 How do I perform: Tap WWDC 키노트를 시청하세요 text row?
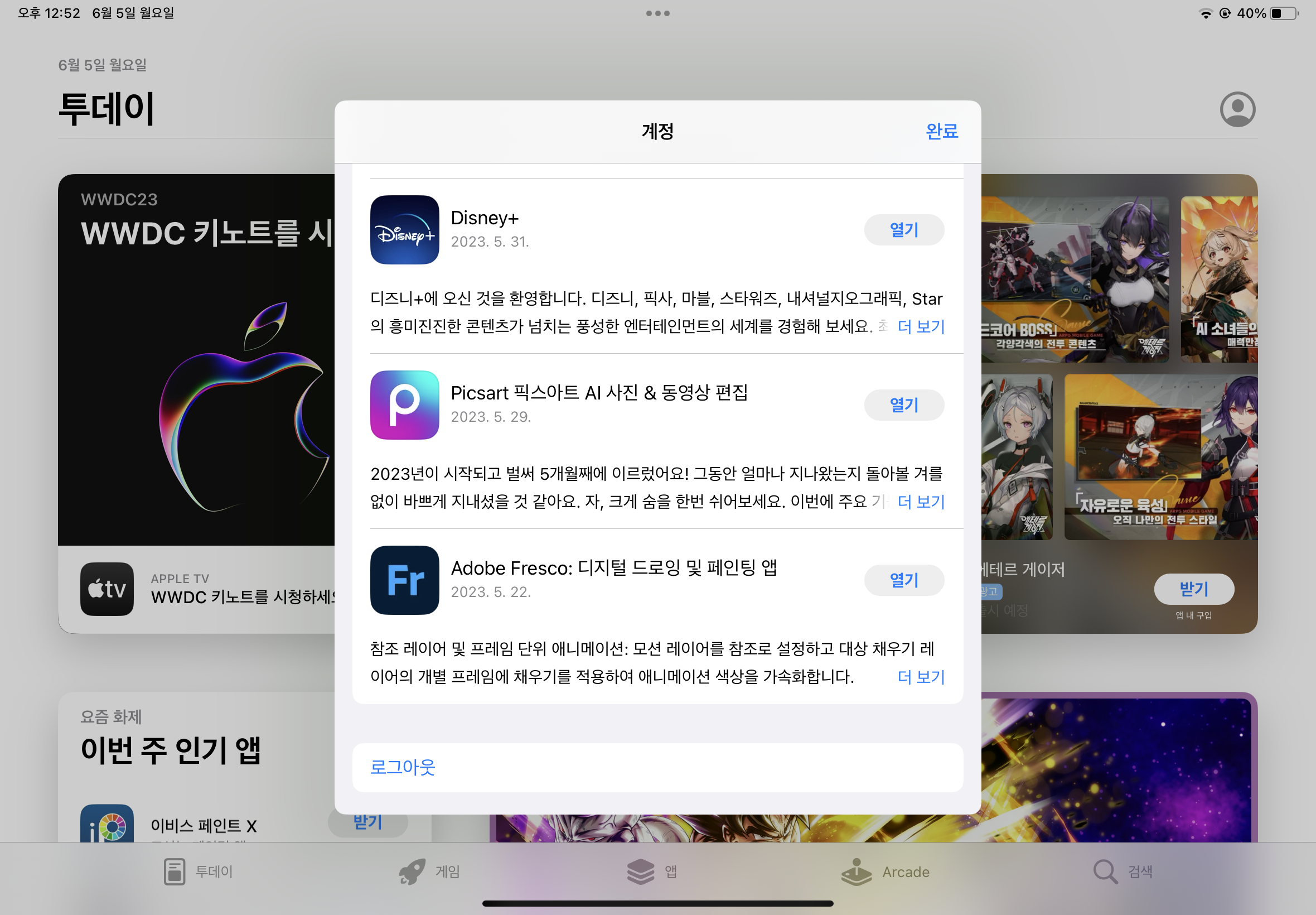(x=243, y=597)
